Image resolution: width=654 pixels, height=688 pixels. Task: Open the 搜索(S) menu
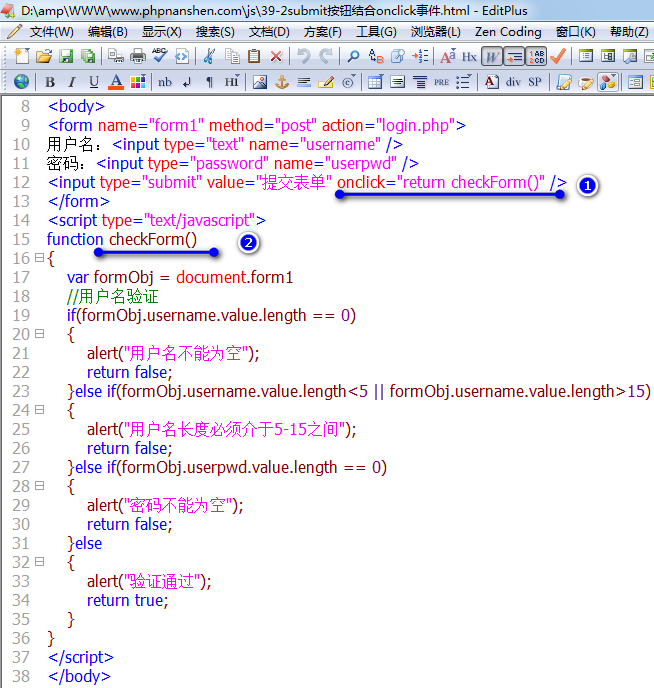215,32
